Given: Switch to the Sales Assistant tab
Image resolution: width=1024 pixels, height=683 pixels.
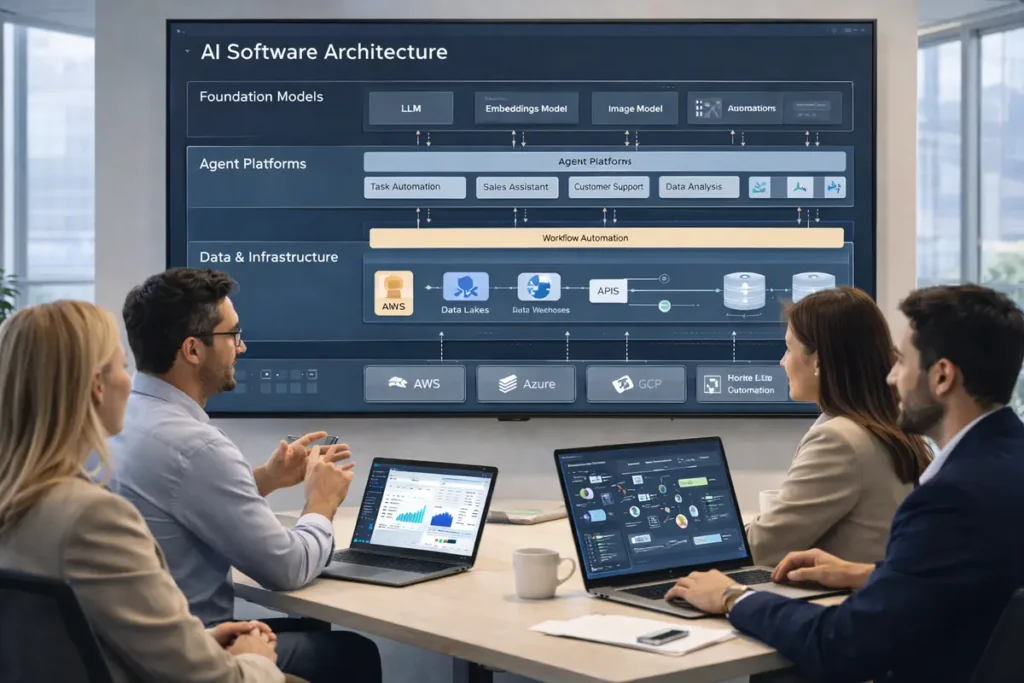Looking at the screenshot, I should [x=516, y=186].
